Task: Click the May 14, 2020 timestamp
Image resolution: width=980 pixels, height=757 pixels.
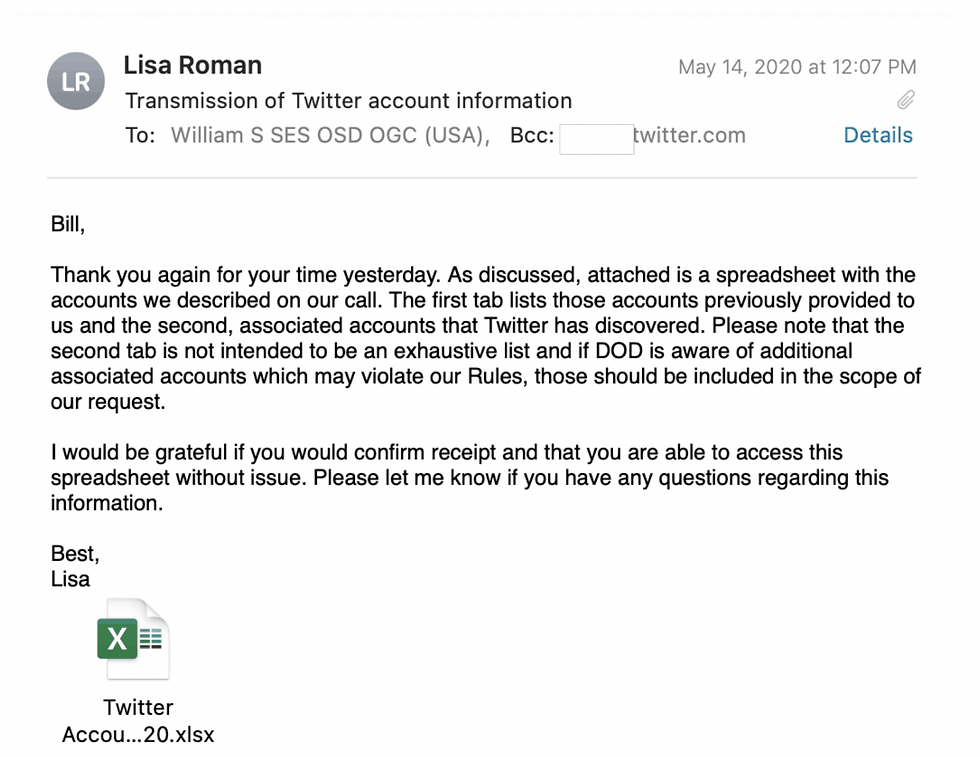Action: [x=796, y=68]
